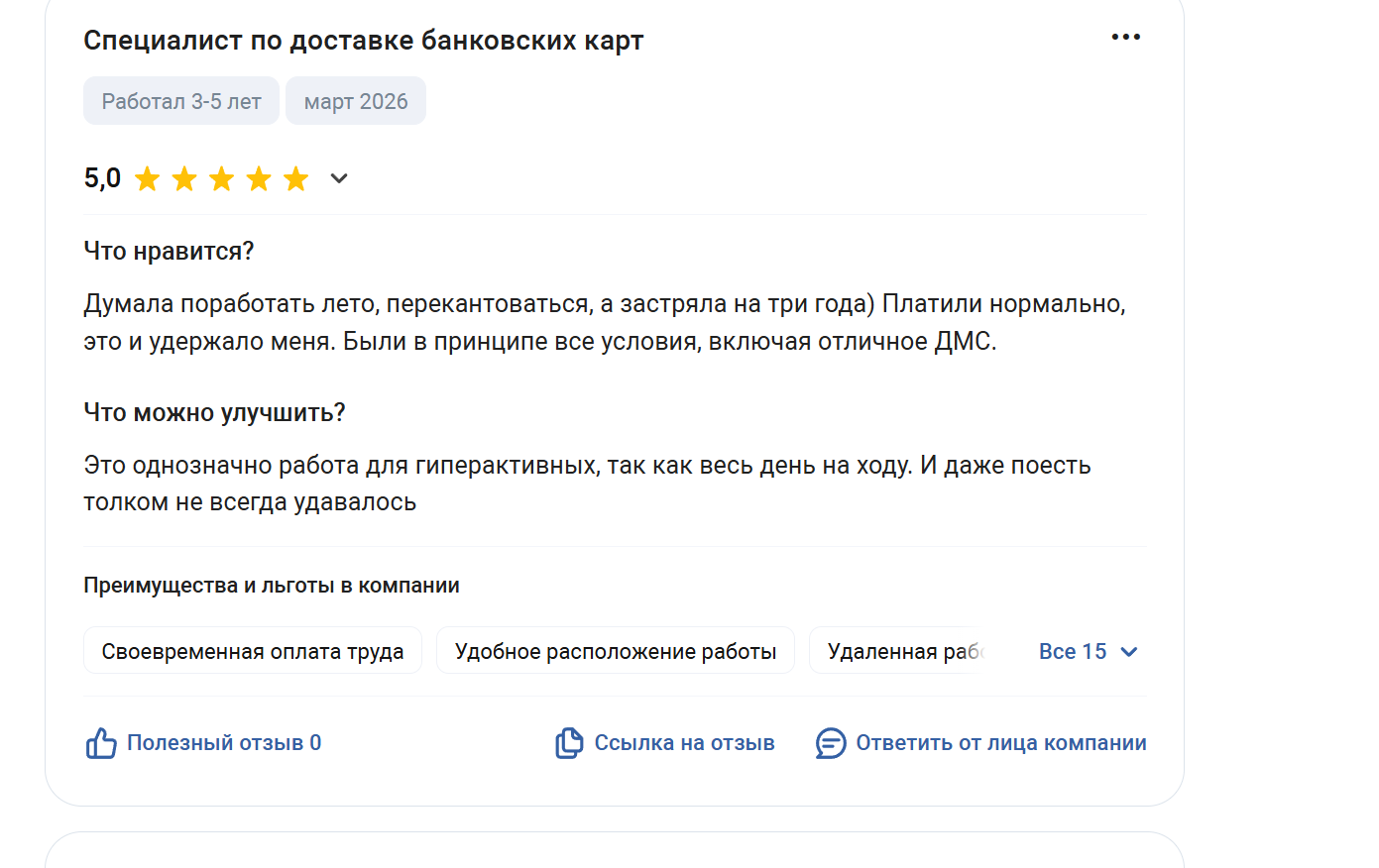Click the fifth rating star
This screenshot has width=1379, height=868.
pos(296,179)
